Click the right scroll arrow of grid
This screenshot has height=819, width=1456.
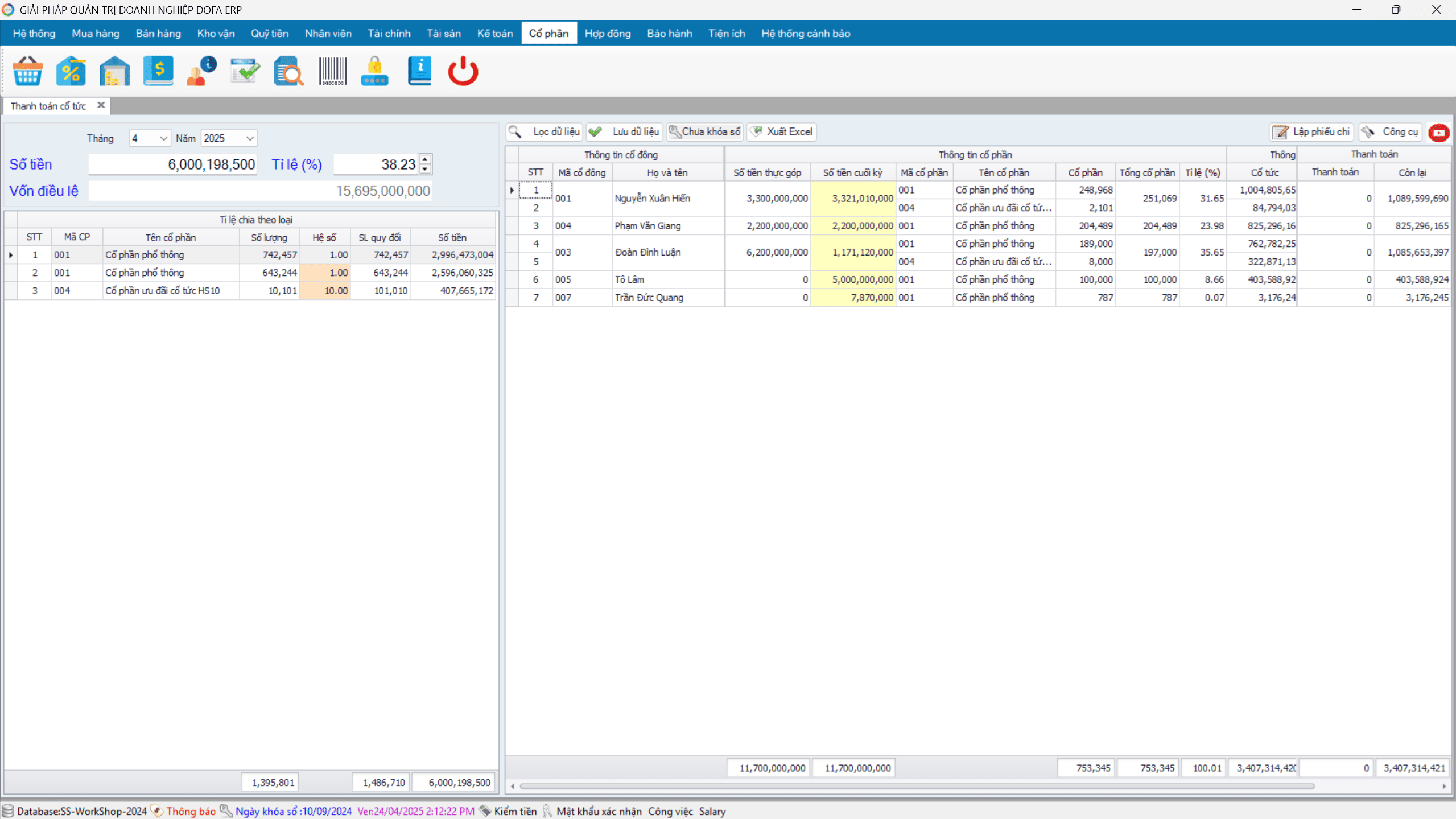click(x=1444, y=786)
